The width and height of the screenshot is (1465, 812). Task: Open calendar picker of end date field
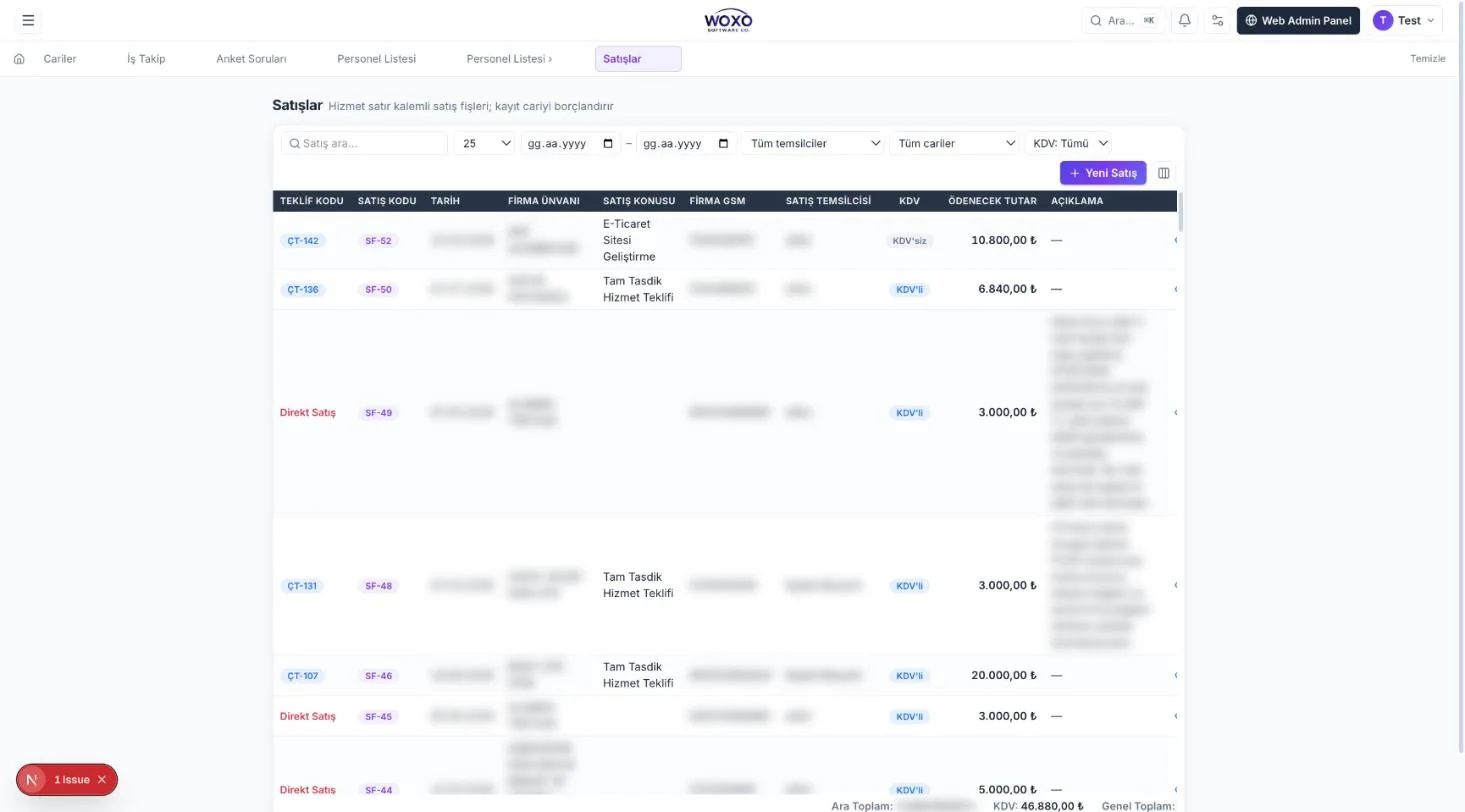[x=724, y=143]
